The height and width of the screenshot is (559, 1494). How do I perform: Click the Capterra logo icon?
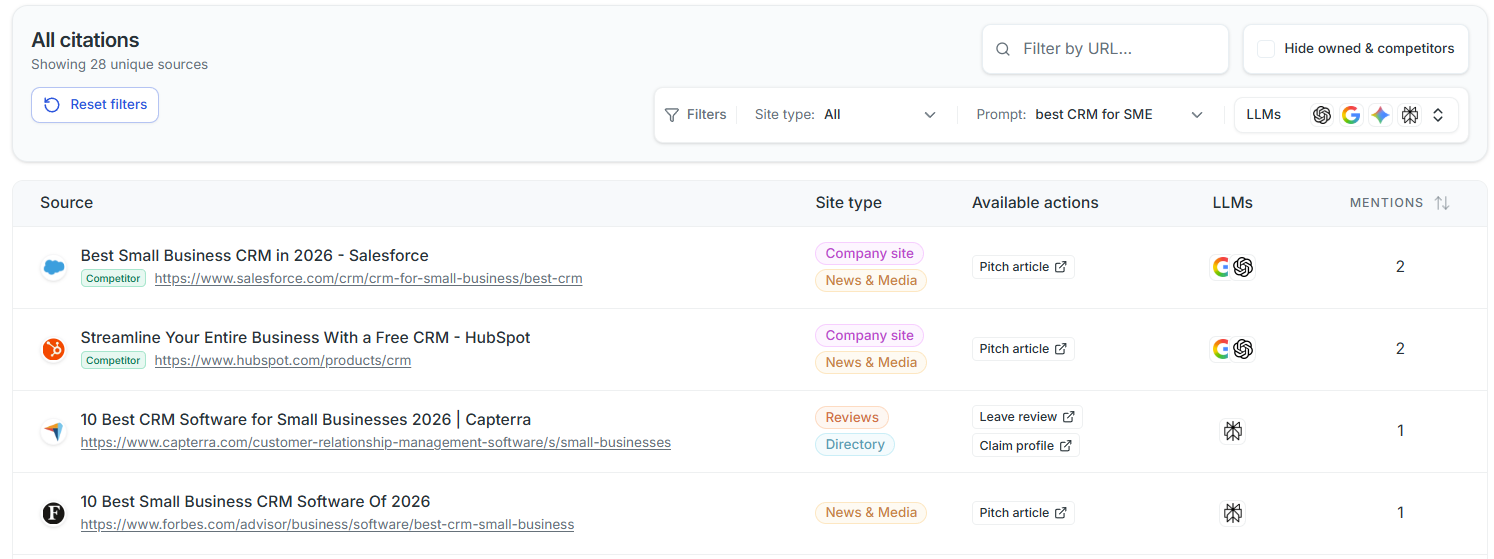(54, 432)
